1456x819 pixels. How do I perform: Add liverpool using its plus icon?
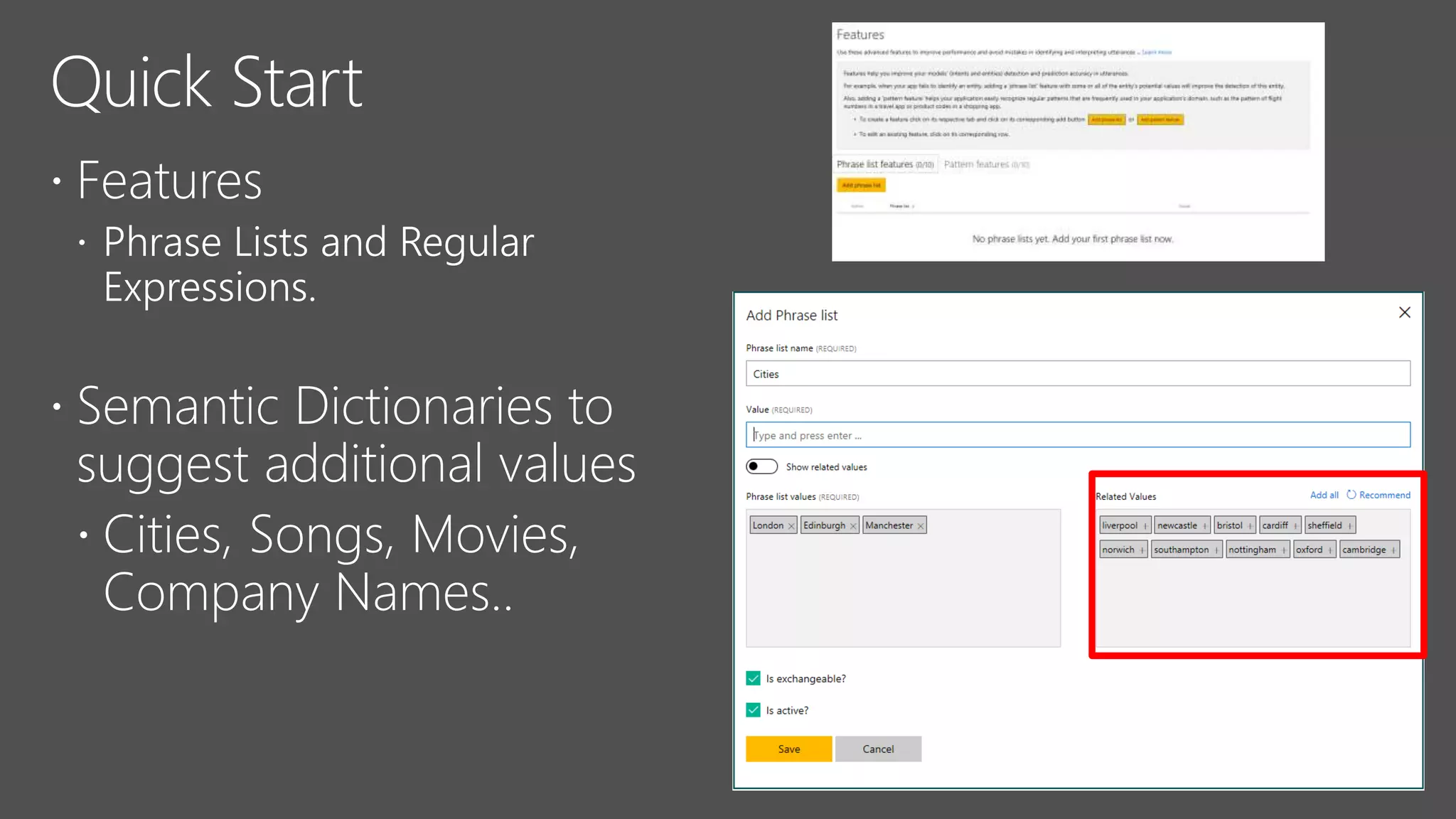pos(1145,526)
